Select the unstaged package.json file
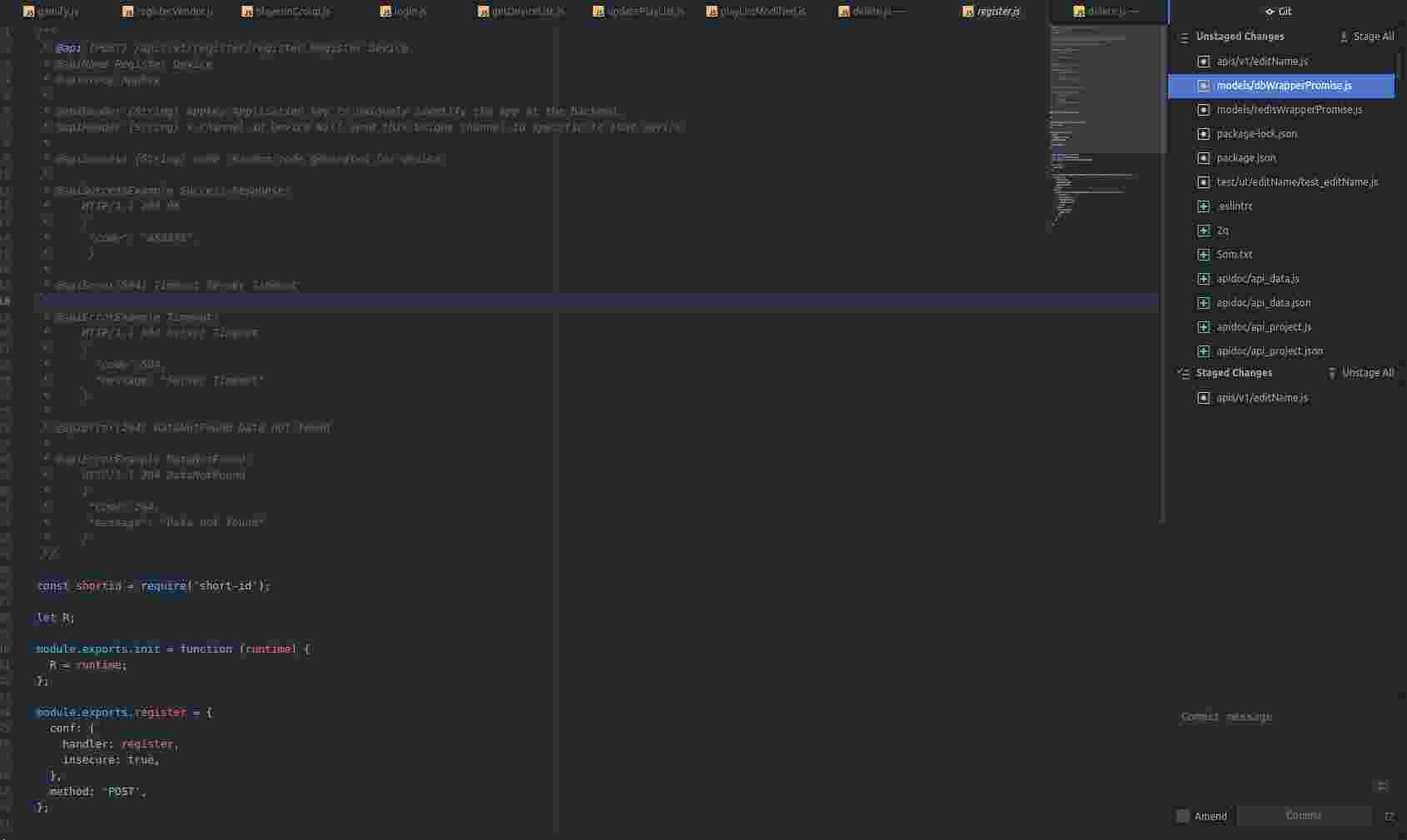Image resolution: width=1407 pixels, height=840 pixels. (x=1281, y=158)
